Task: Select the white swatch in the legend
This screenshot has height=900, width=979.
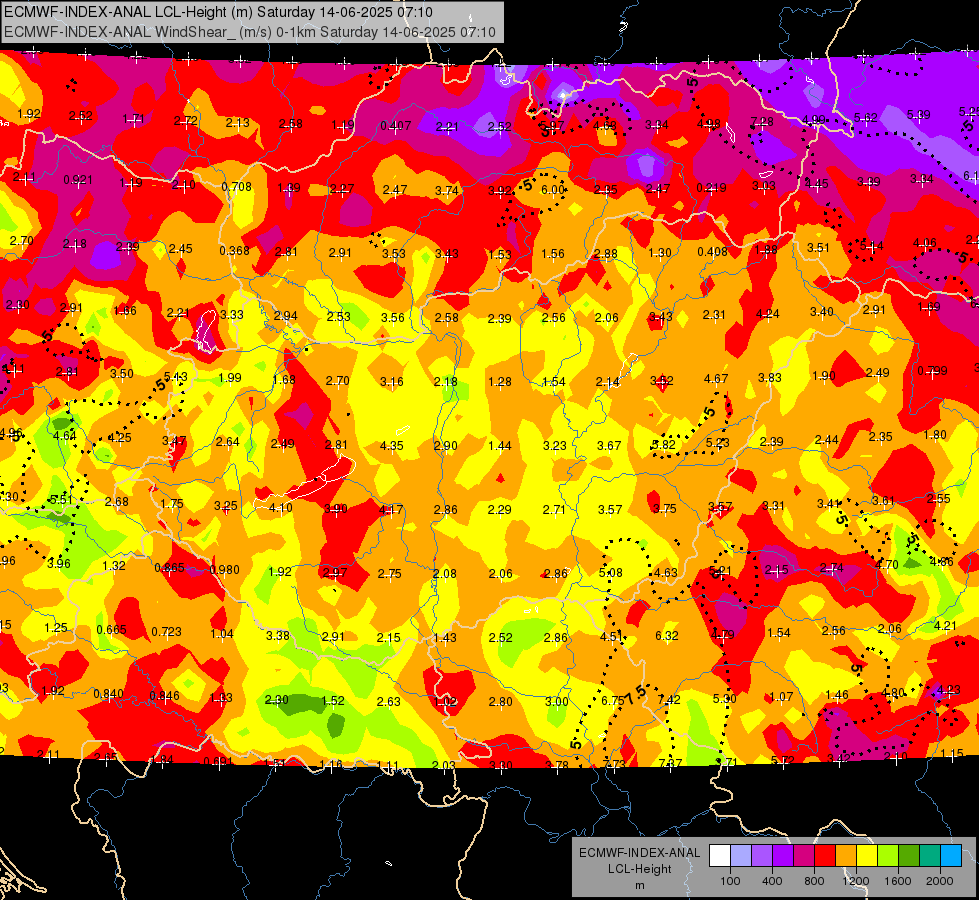Action: point(720,856)
